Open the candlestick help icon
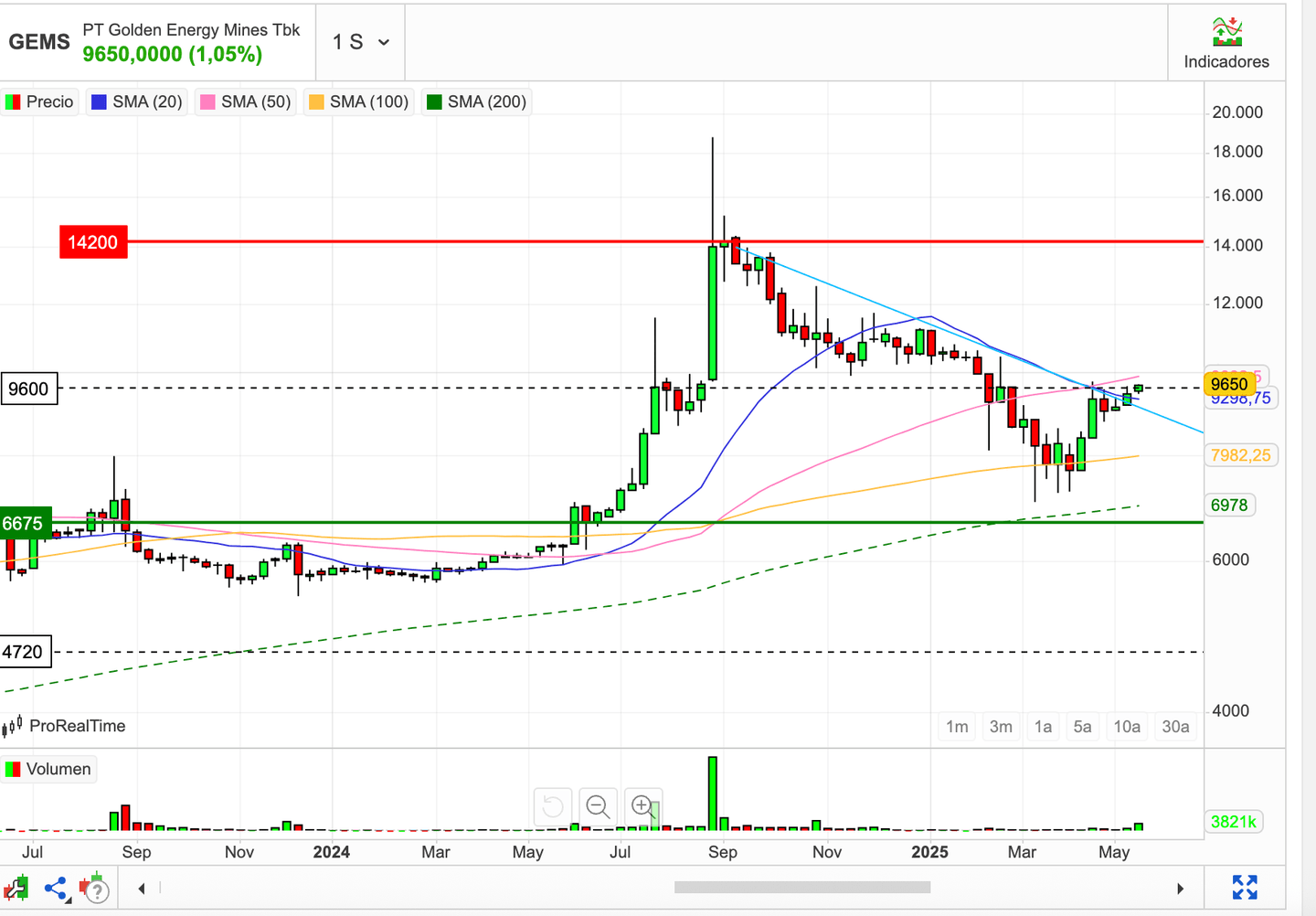The image size is (1316, 916). 93,889
